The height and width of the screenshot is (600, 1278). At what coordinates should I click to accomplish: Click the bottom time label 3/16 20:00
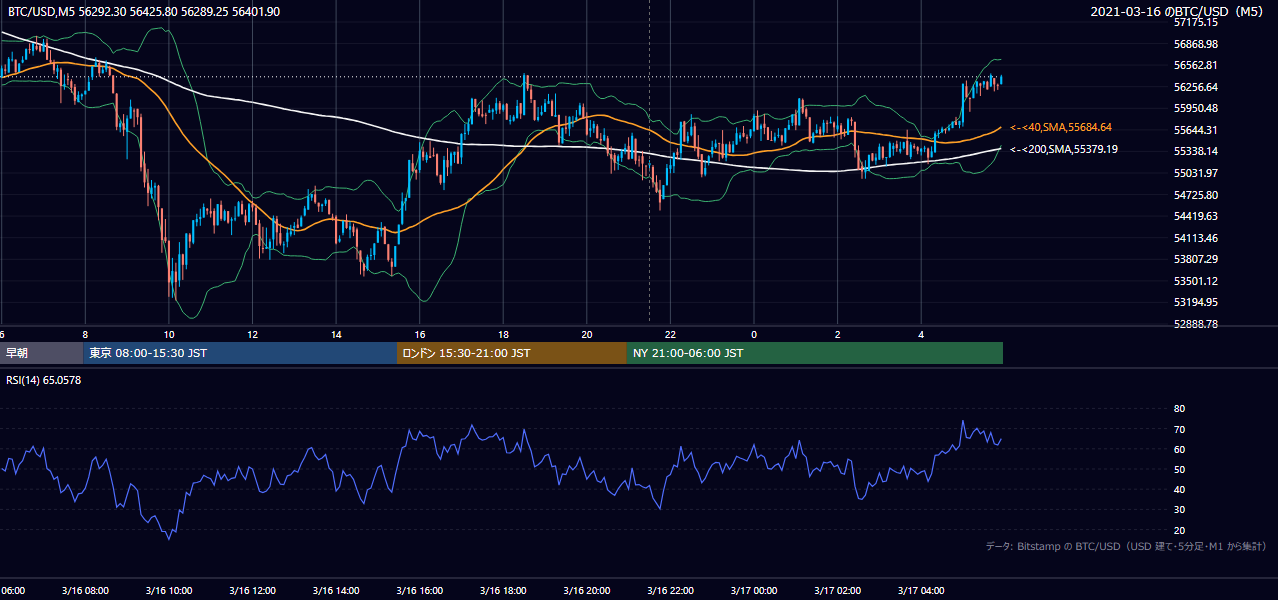click(587, 591)
